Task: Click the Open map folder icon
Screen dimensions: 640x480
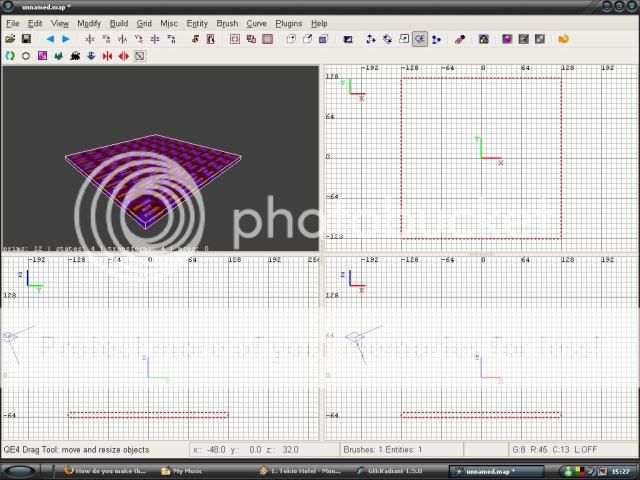Action: (10, 39)
